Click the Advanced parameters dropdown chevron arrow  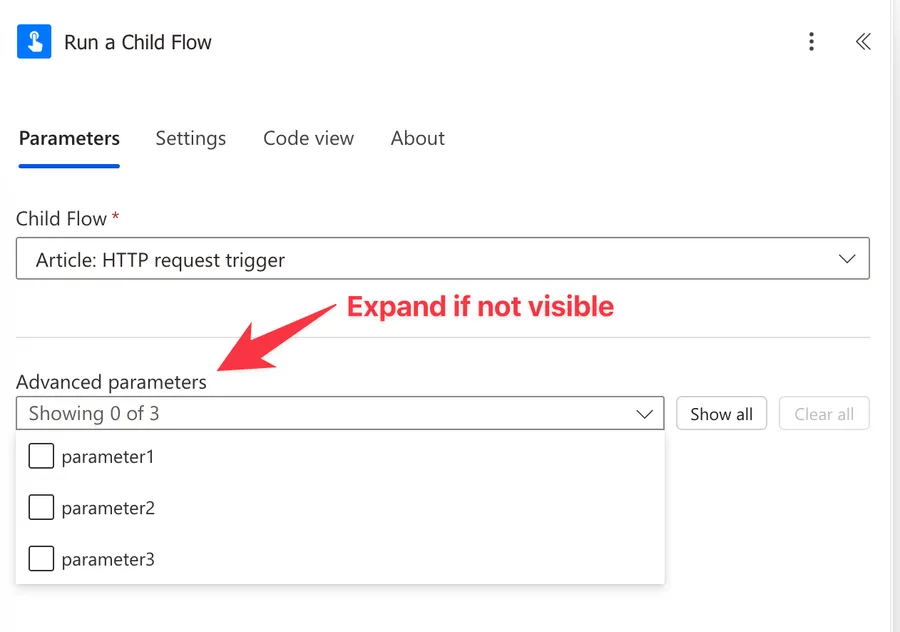pos(644,414)
